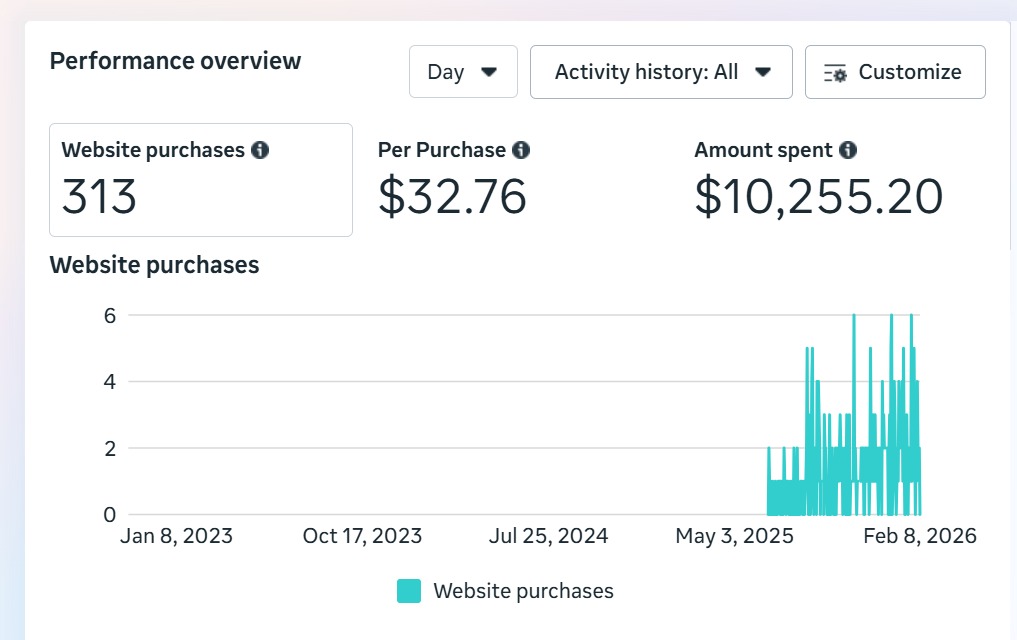The width and height of the screenshot is (1017, 640).
Task: Click the Feb 8, 2026 axis date
Action: pos(920,536)
